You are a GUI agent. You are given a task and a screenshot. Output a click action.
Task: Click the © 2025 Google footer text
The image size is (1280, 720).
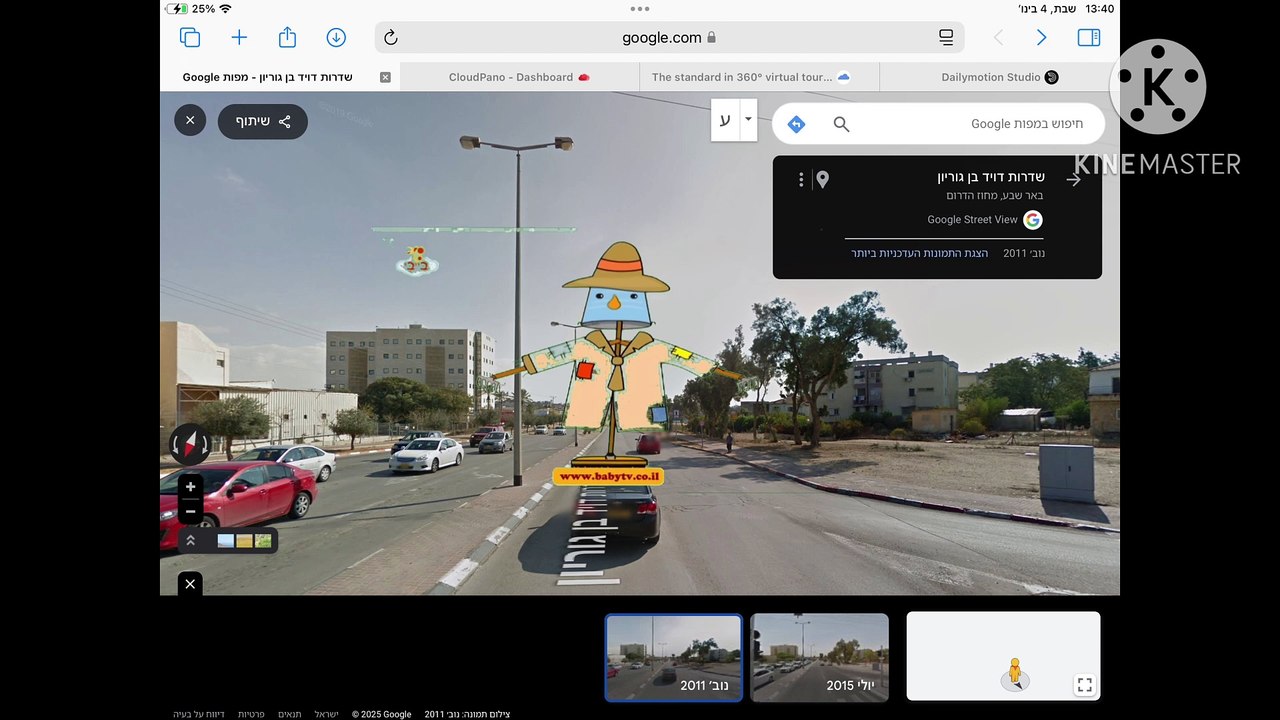tap(382, 714)
